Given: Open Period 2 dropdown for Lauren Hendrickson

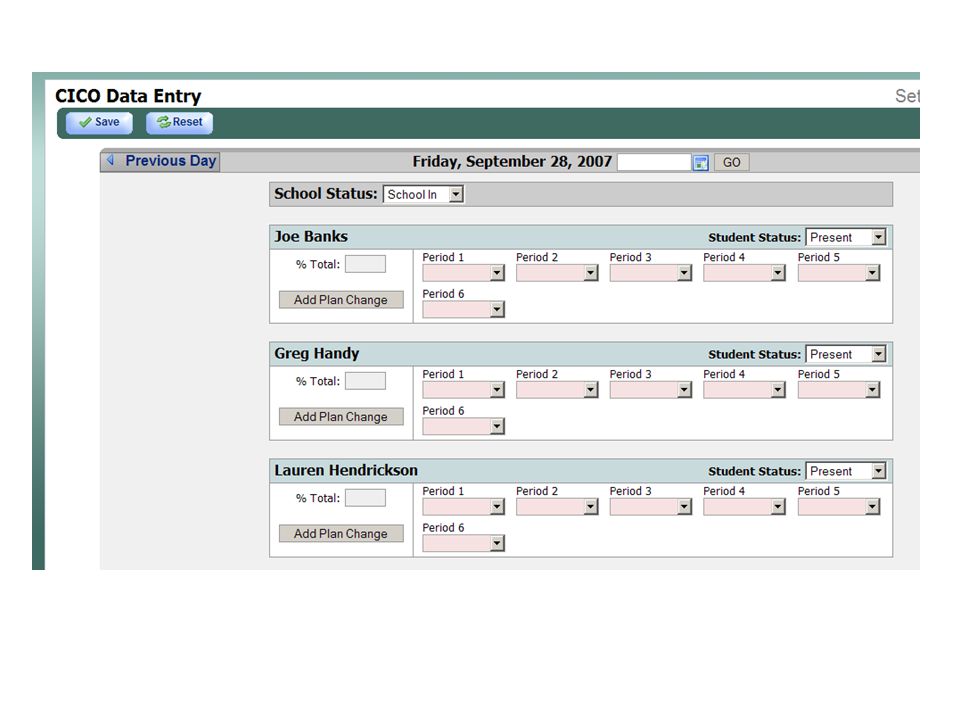Looking at the screenshot, I should [557, 507].
